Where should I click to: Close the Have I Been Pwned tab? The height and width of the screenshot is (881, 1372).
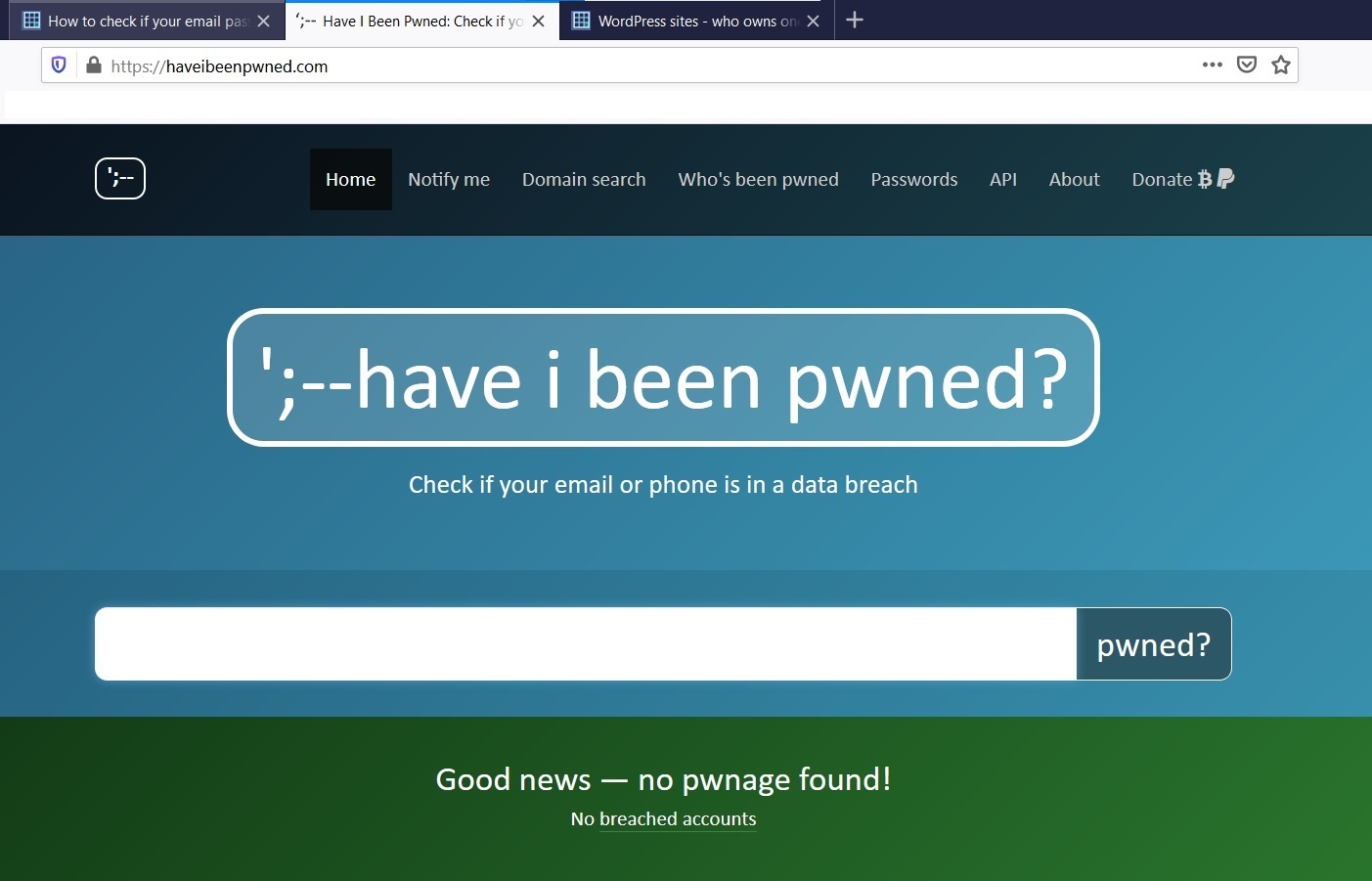(x=538, y=21)
